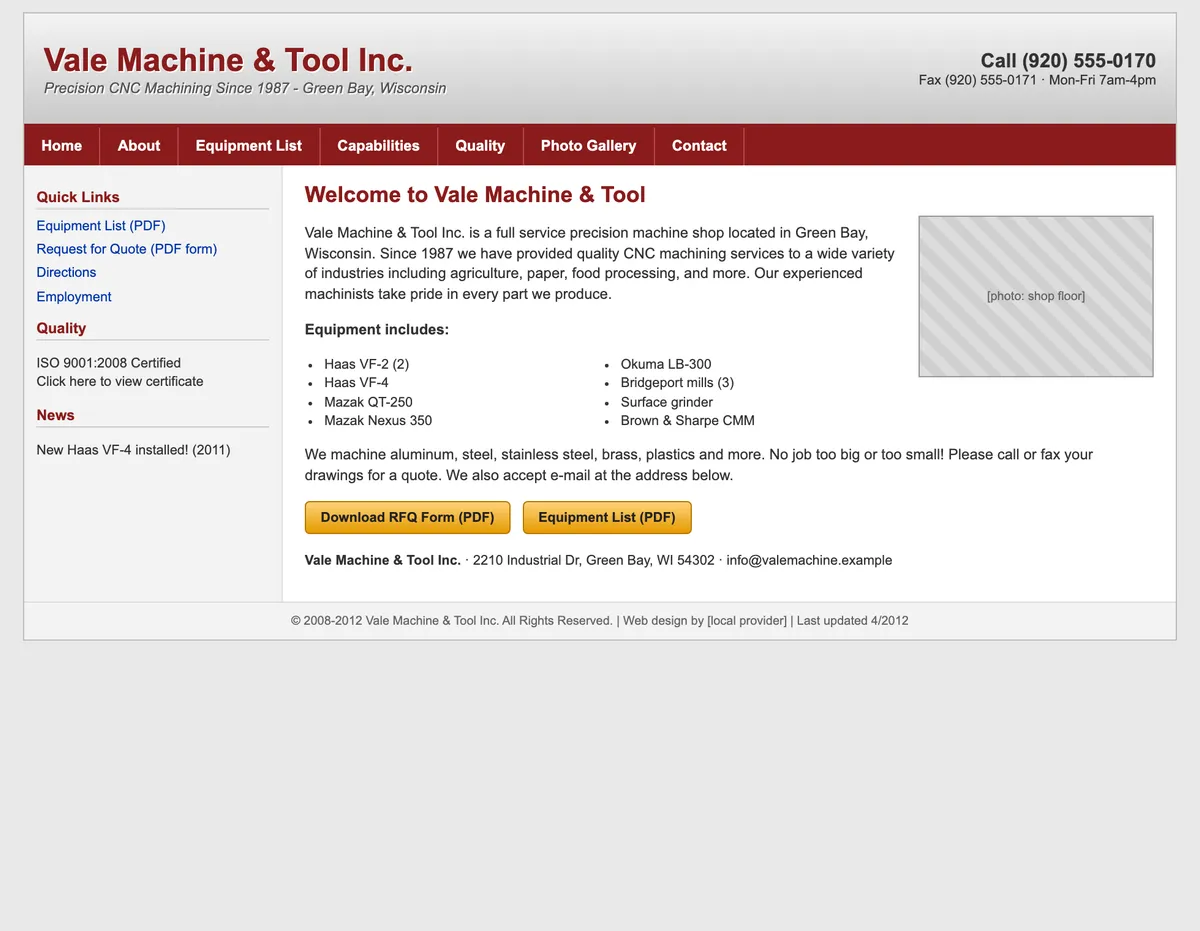Screen dimensions: 1200x931
Task: Click the News sidebar heading
Action: [x=56, y=415]
